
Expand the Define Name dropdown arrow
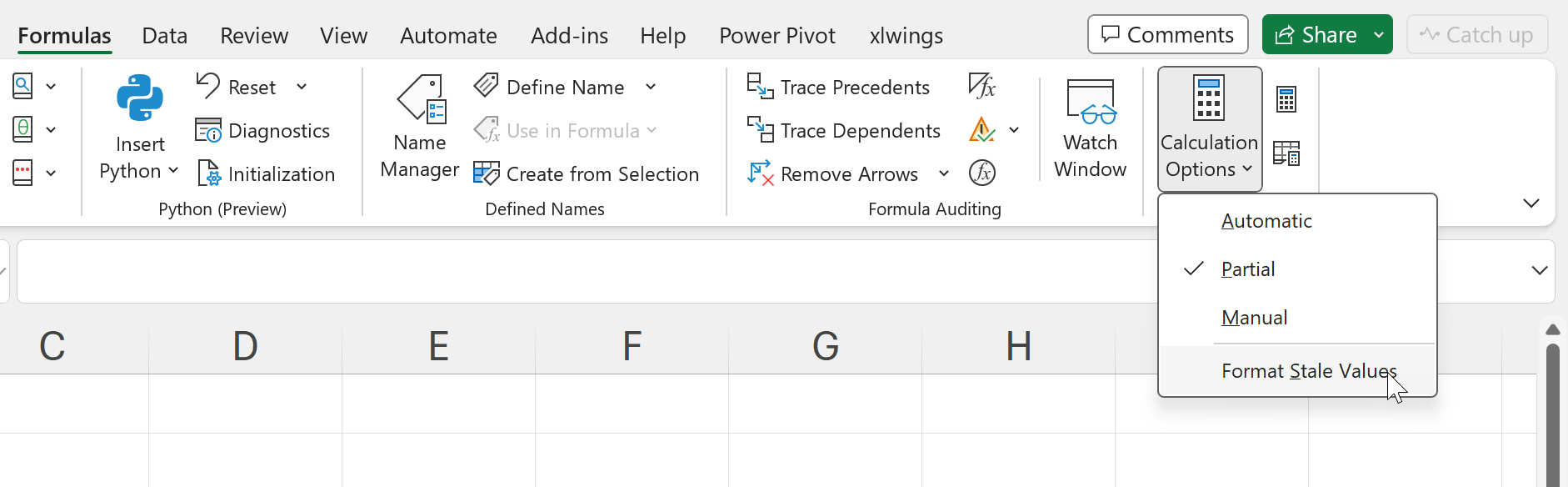pos(651,87)
